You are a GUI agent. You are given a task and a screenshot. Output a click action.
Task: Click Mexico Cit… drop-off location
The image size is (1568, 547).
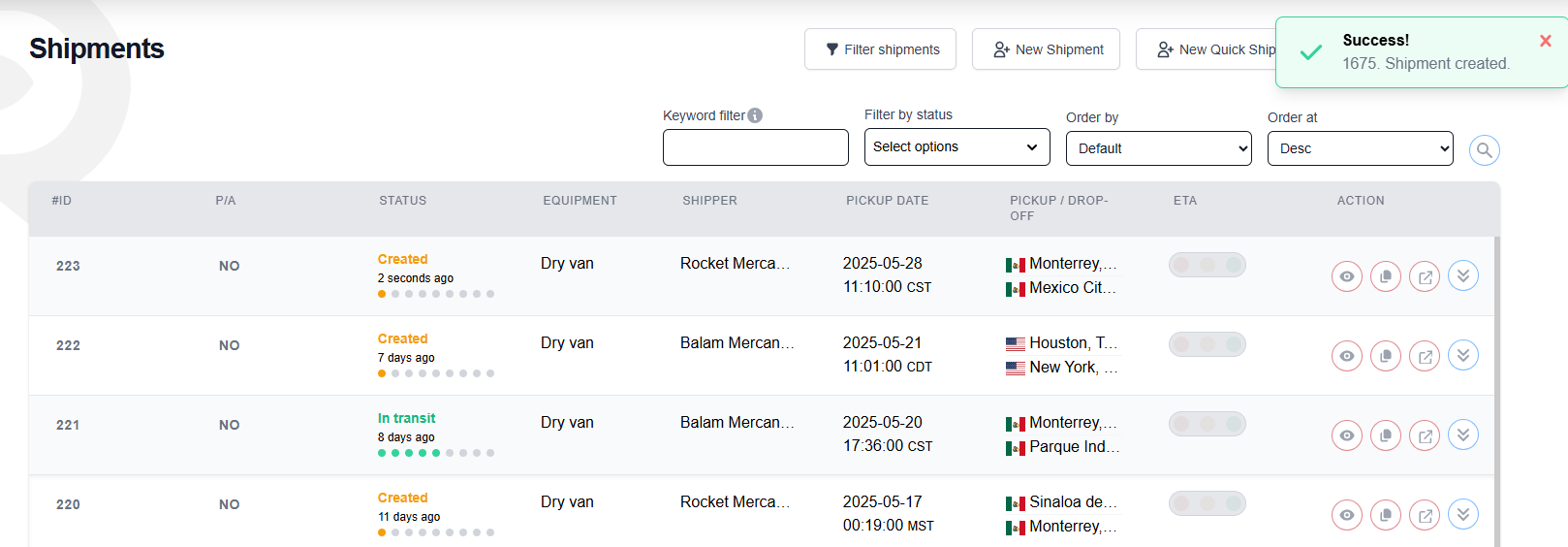coord(1073,288)
